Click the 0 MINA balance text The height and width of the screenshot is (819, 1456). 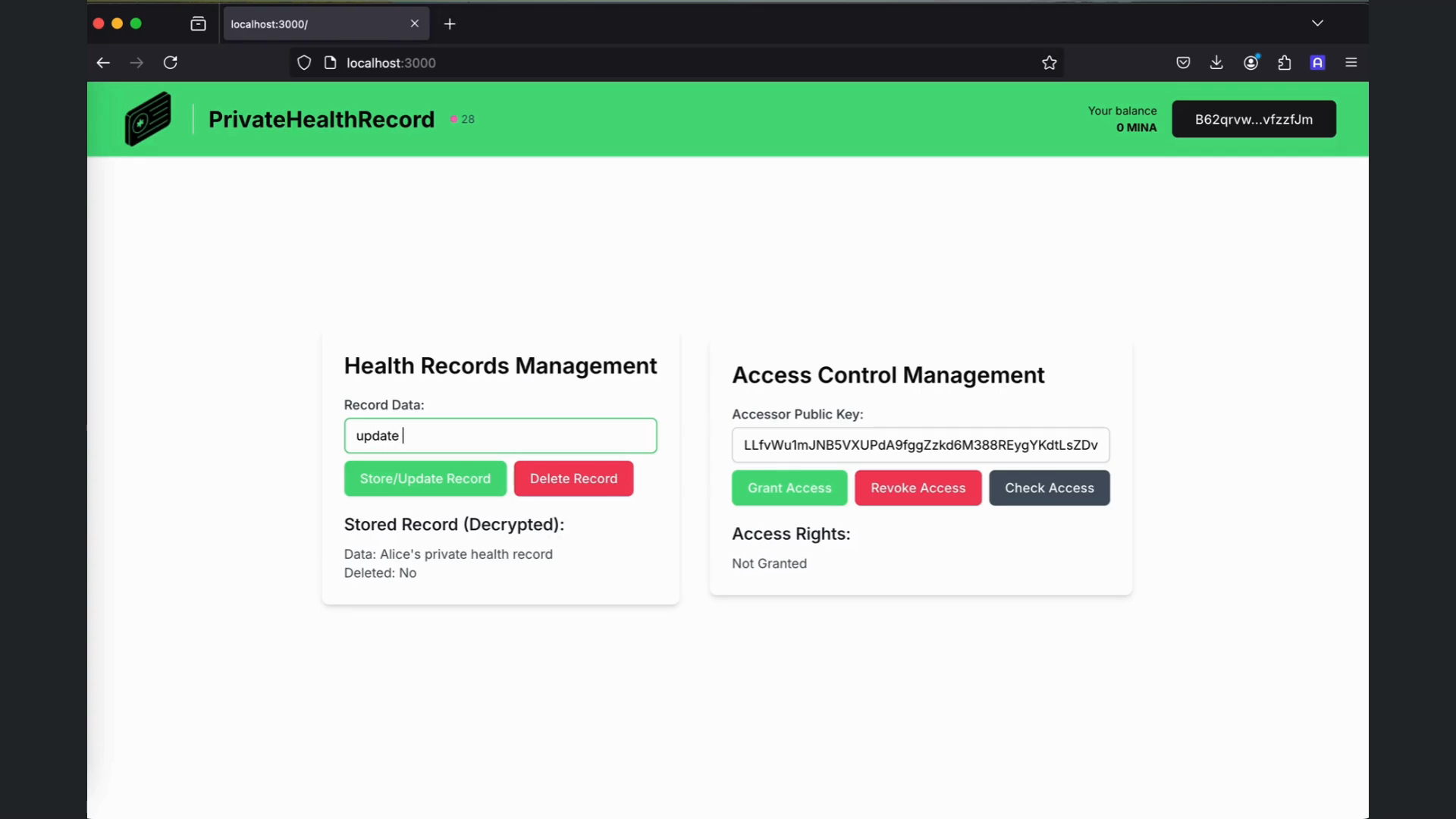[1136, 127]
